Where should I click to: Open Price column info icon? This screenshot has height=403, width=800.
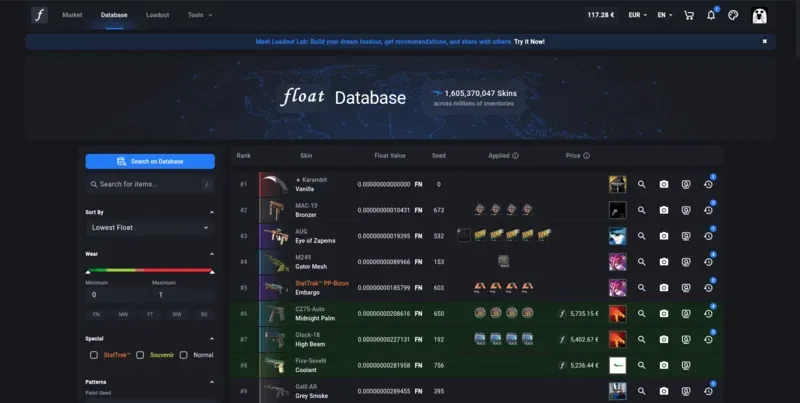[586, 156]
